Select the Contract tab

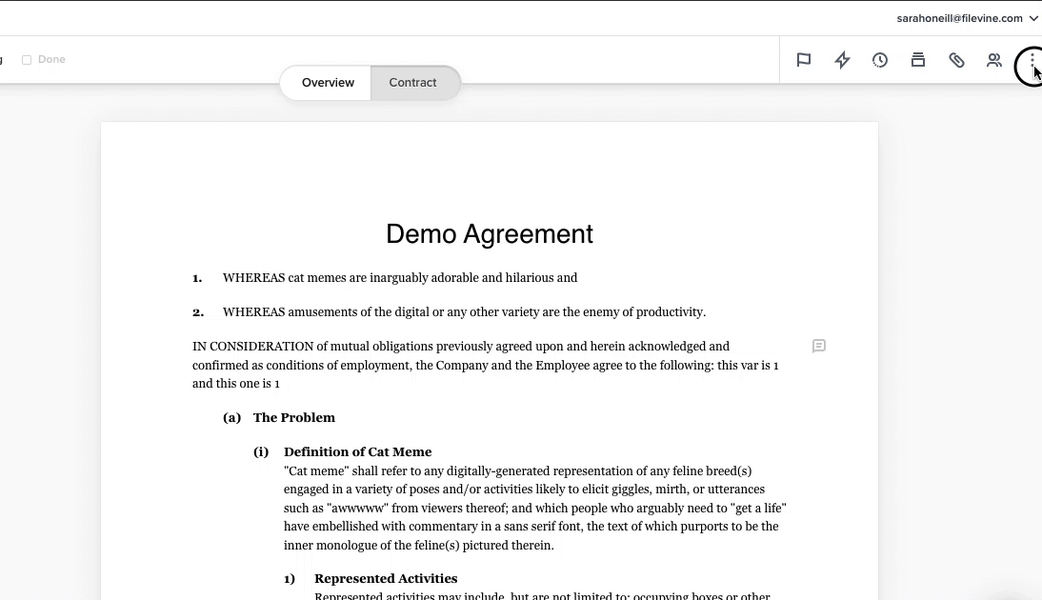(413, 83)
